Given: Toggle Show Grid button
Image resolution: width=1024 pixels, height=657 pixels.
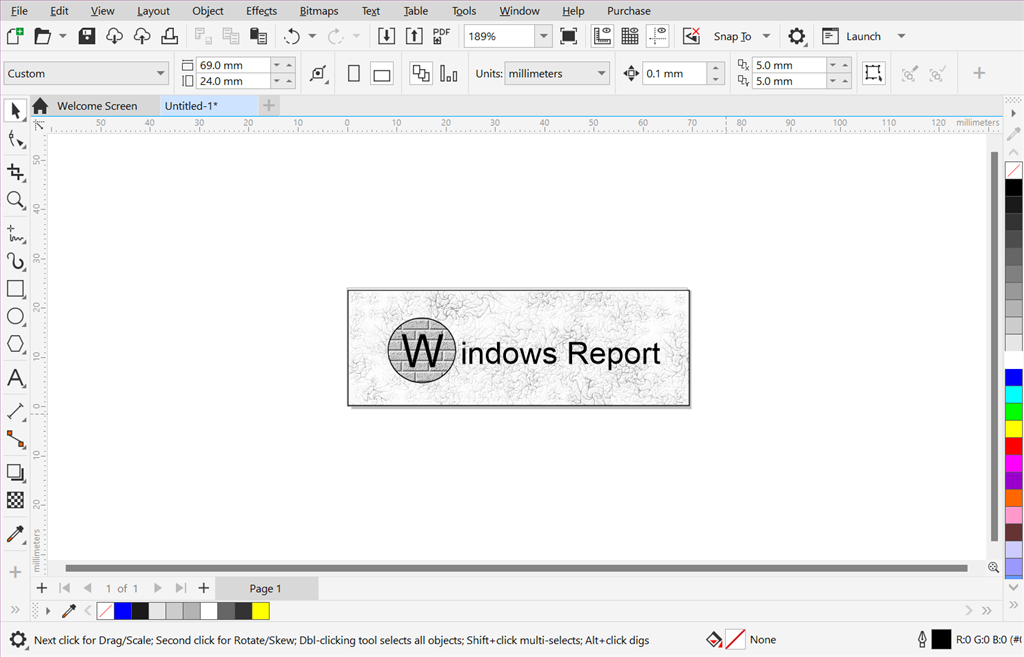Looking at the screenshot, I should pyautogui.click(x=630, y=36).
